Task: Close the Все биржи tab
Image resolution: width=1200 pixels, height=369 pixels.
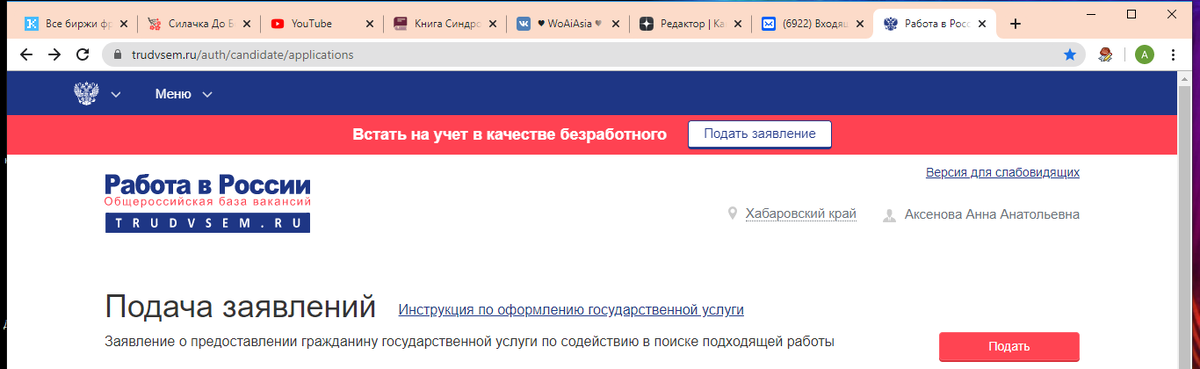Action: (124, 24)
